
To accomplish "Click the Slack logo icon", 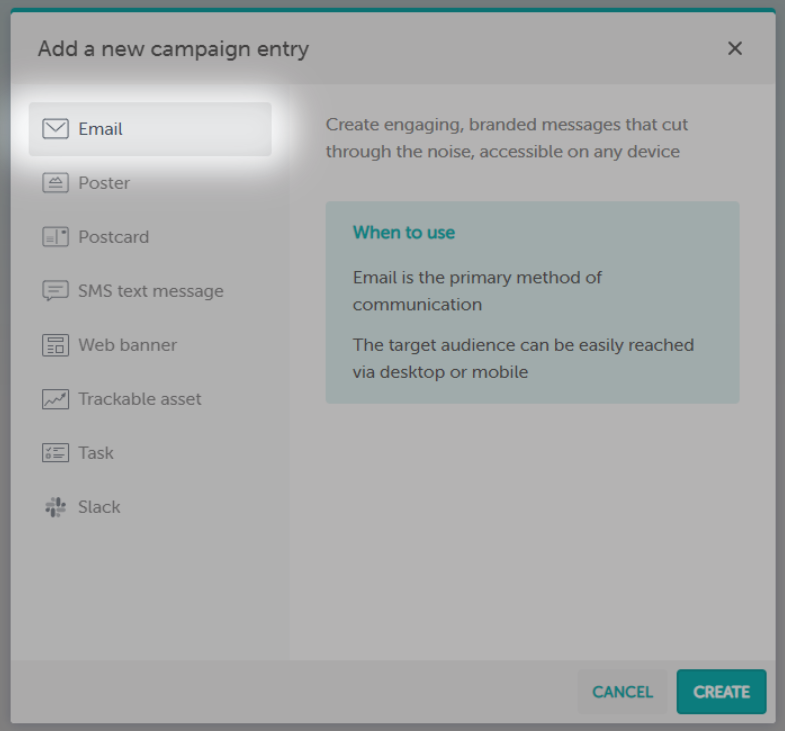I will click(55, 507).
